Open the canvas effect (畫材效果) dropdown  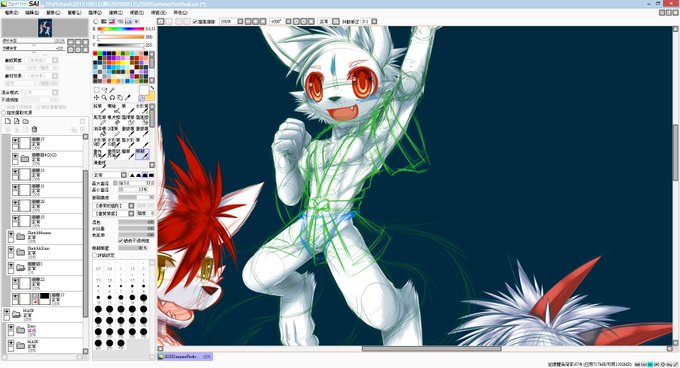pyautogui.click(x=55, y=76)
